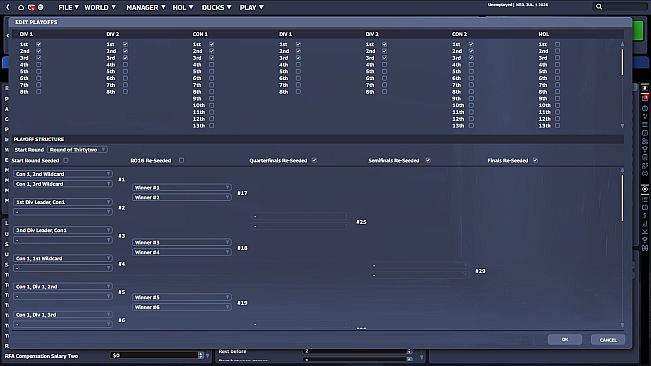Viewport: 651px width, 366px height.
Task: Open '1st Div Leader, Con1' dropdown
Action: point(63,202)
